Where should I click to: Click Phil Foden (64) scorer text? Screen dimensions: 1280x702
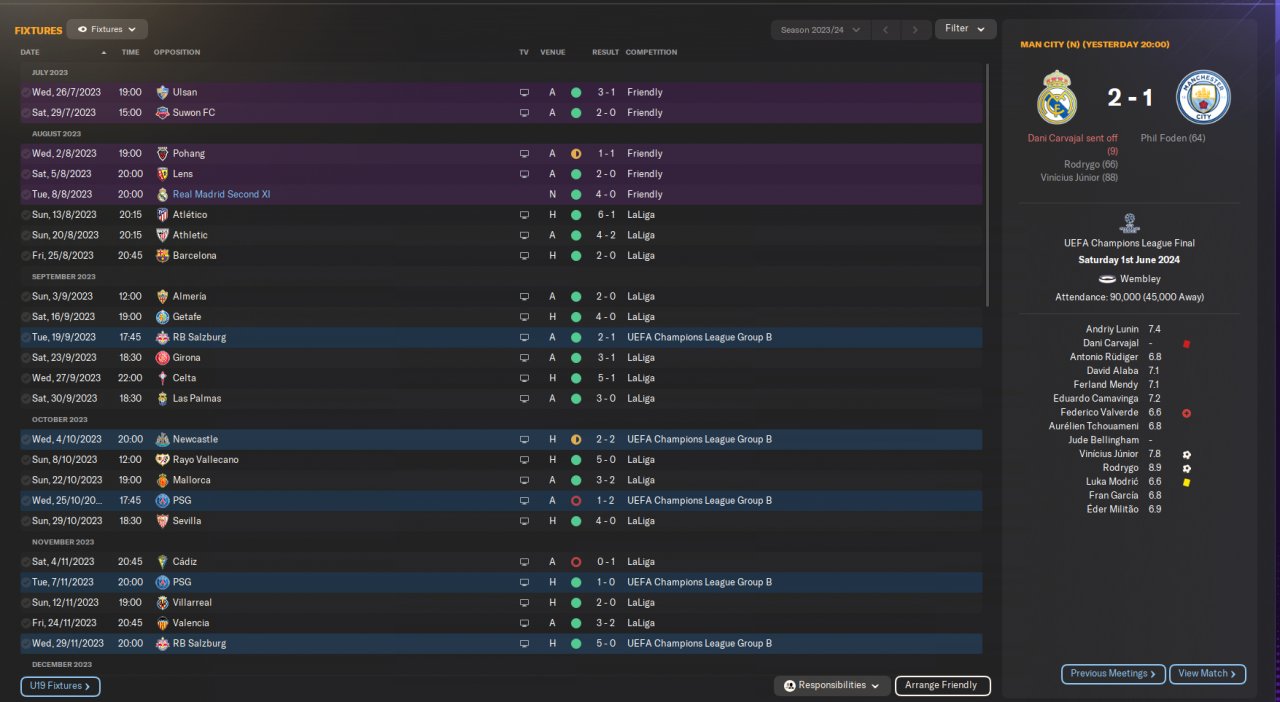point(1172,138)
